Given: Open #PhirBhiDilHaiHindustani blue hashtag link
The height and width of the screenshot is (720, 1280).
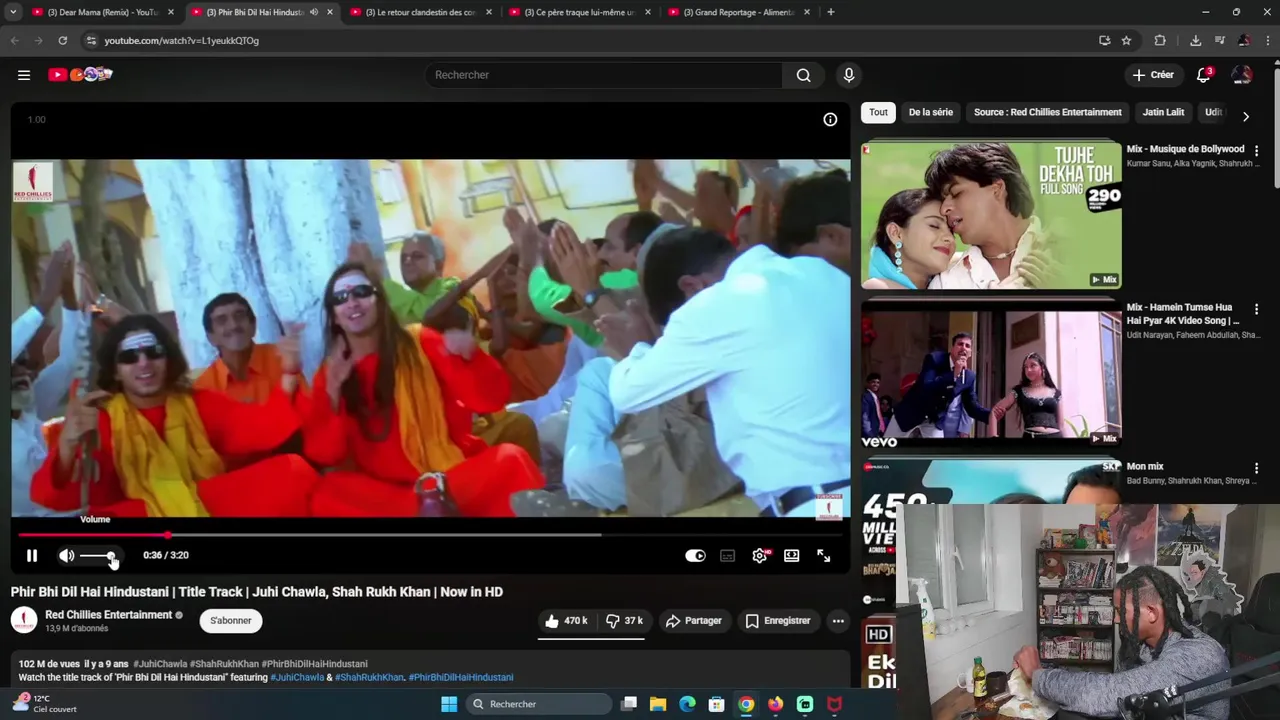Looking at the screenshot, I should [461, 678].
